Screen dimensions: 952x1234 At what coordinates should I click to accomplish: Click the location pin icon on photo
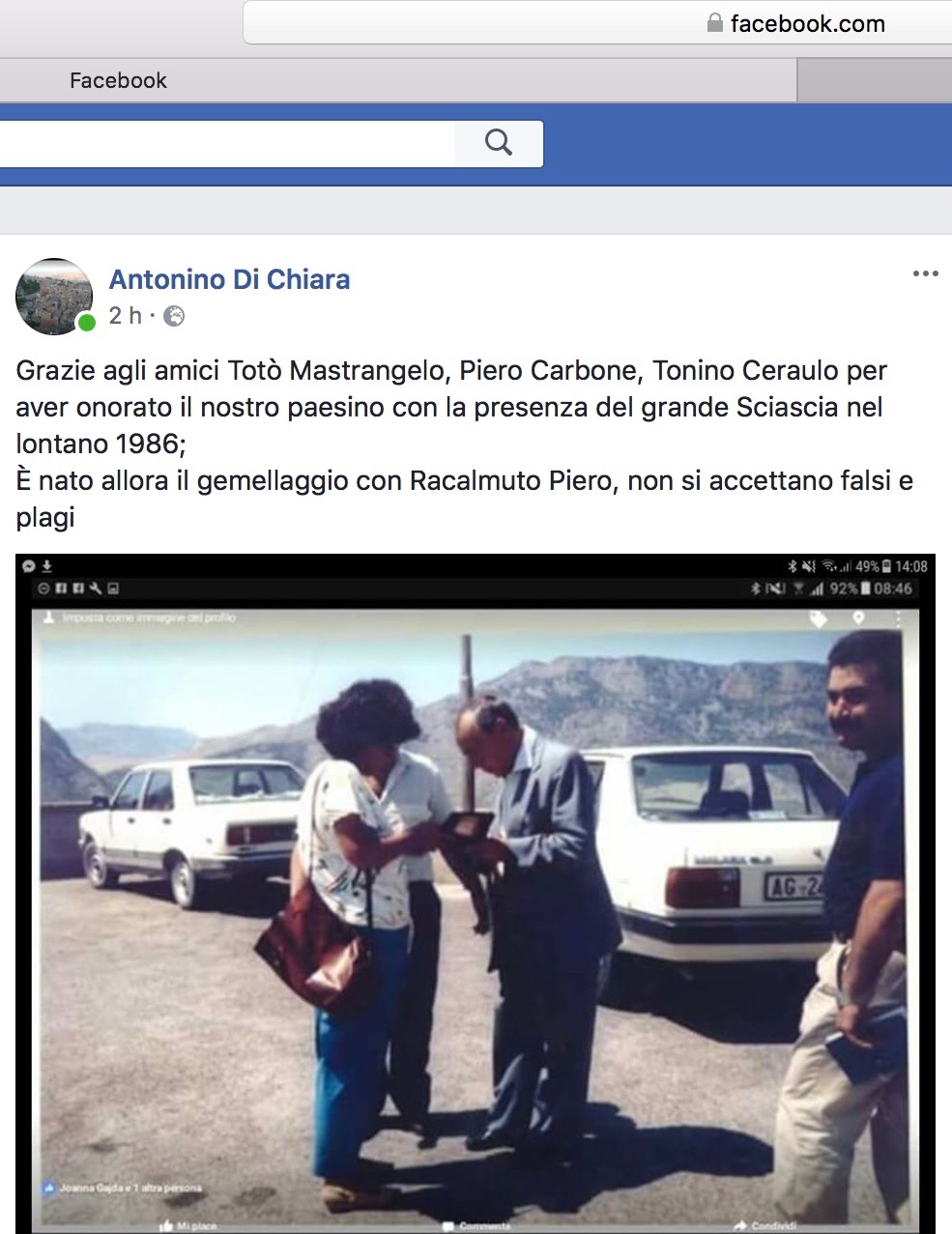[857, 617]
